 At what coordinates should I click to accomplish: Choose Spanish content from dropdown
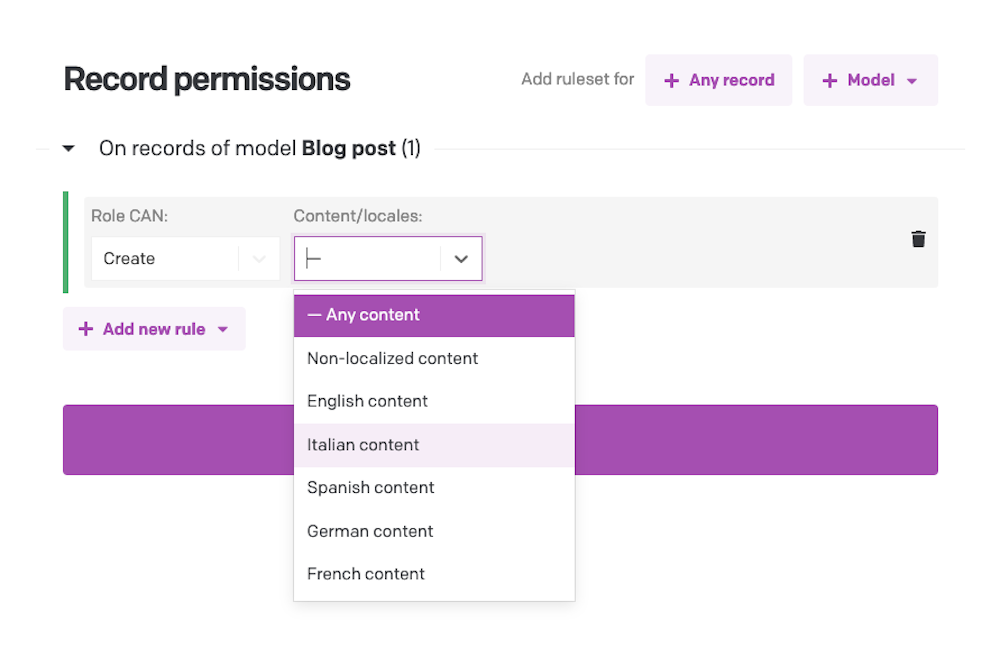tap(434, 488)
